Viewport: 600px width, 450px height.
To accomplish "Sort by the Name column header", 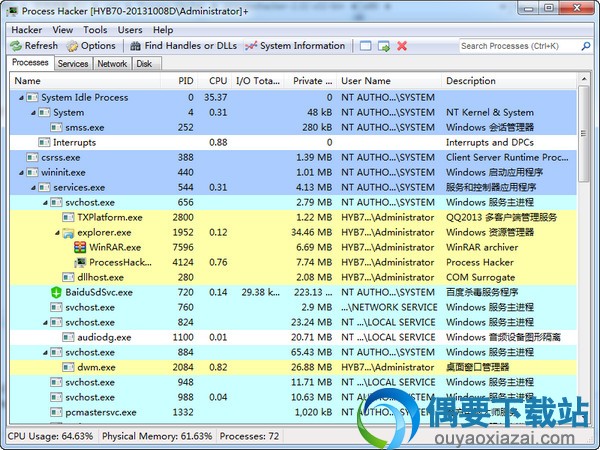I will (x=86, y=81).
